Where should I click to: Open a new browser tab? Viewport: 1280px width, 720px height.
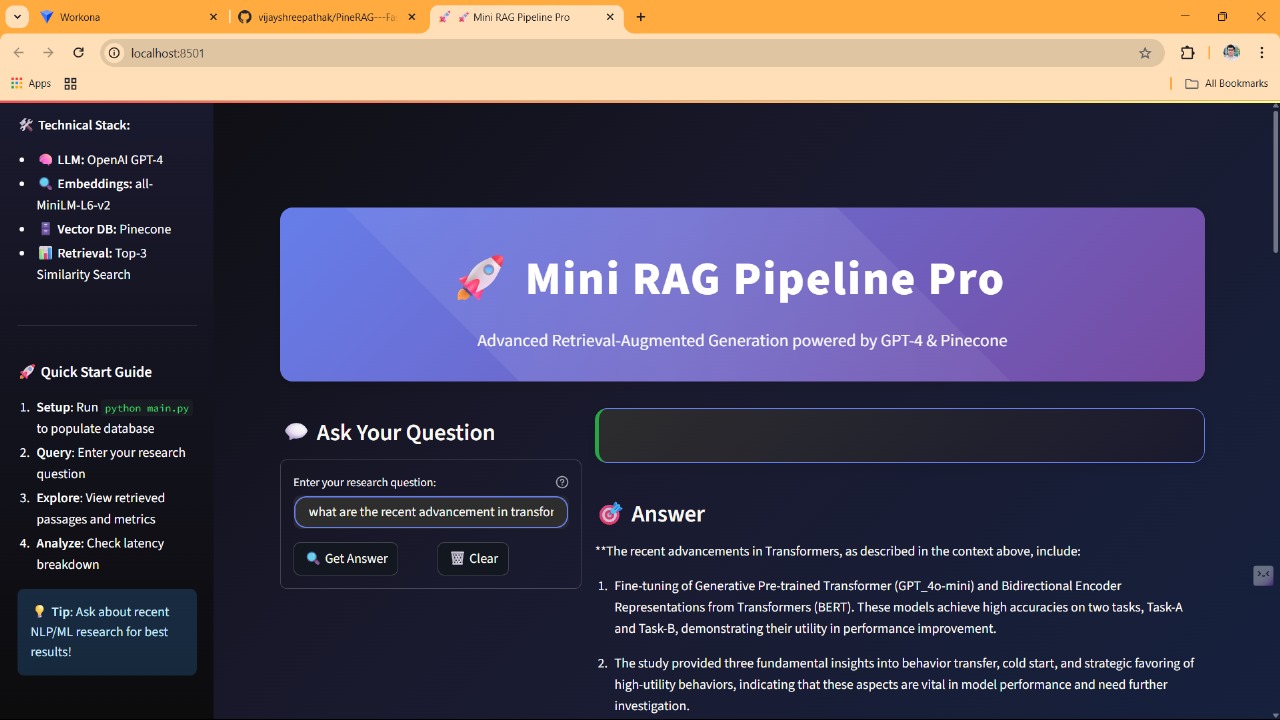coord(641,17)
